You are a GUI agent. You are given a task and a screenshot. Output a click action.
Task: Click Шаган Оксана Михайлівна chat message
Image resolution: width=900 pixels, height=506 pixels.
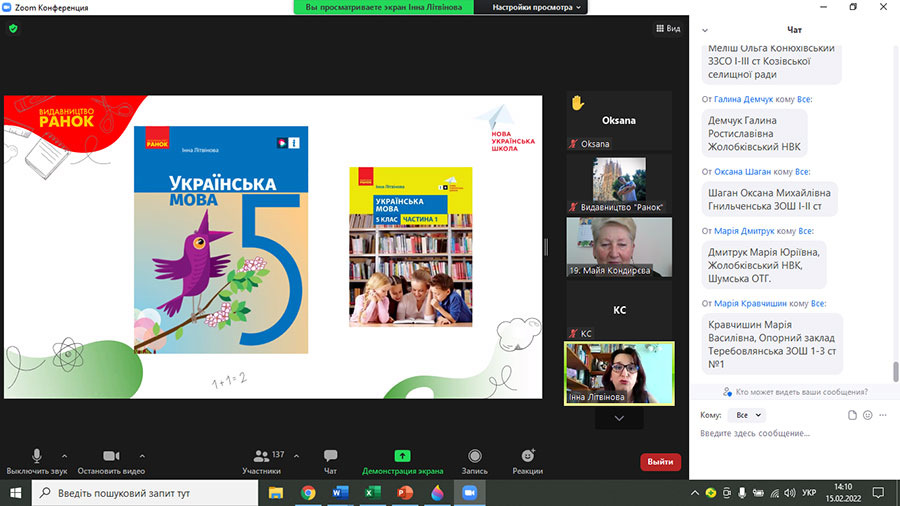pyautogui.click(x=770, y=199)
